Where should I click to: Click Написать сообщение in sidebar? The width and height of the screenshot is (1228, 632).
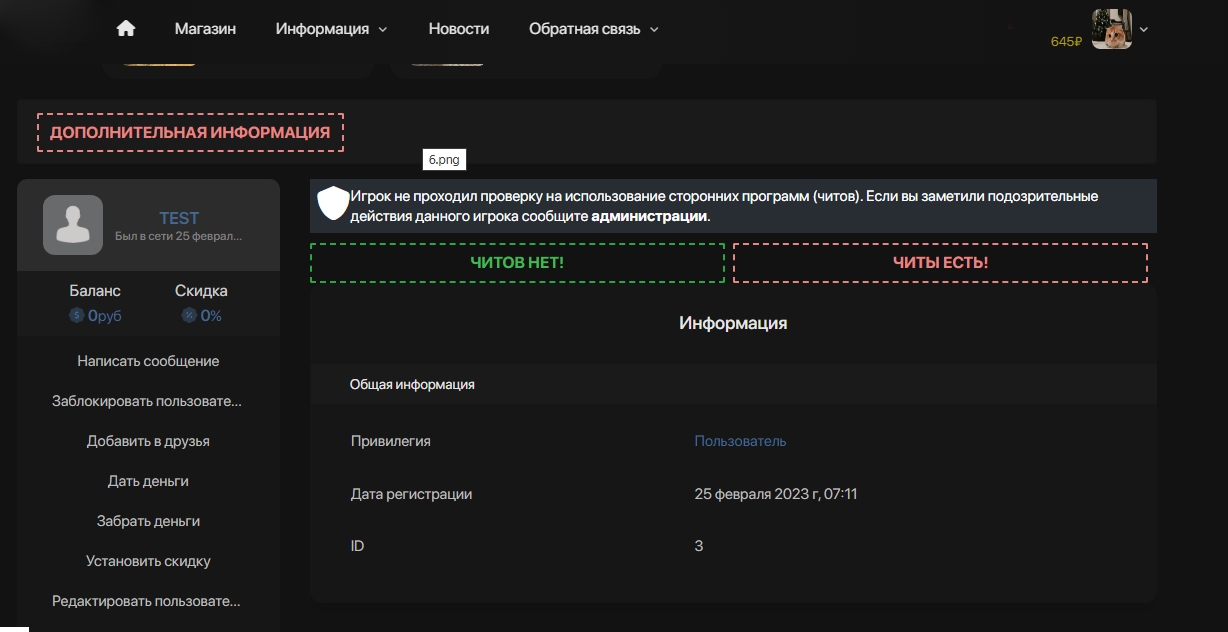148,361
